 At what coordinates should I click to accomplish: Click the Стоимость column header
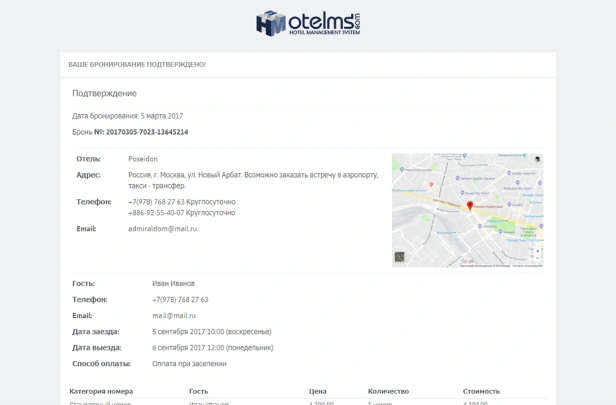tap(481, 391)
